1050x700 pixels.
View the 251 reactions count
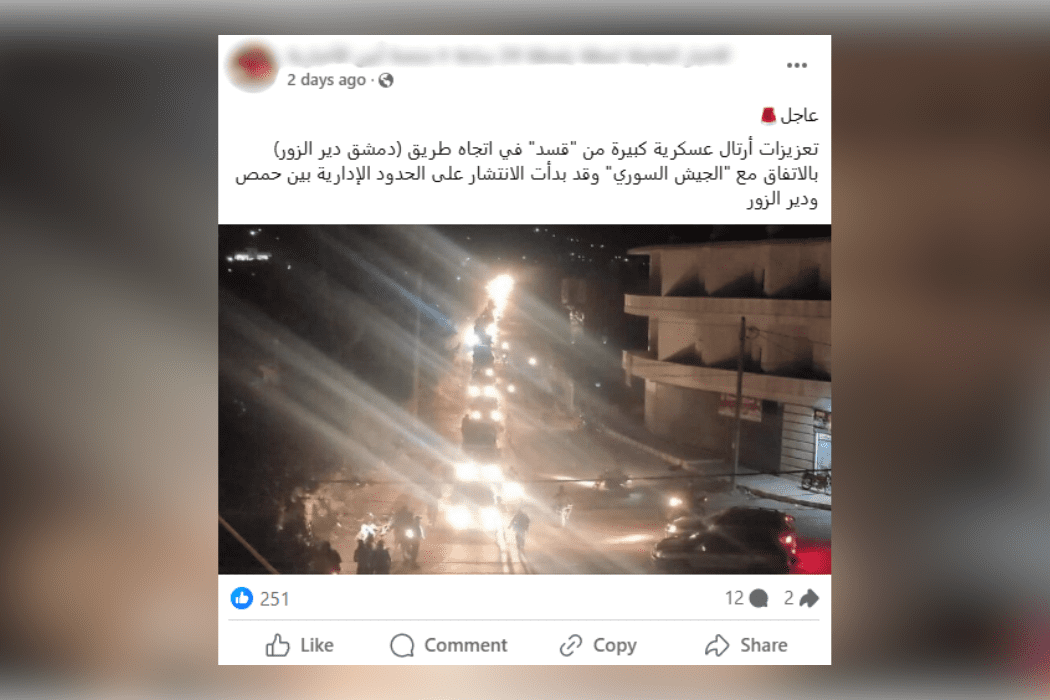275,599
